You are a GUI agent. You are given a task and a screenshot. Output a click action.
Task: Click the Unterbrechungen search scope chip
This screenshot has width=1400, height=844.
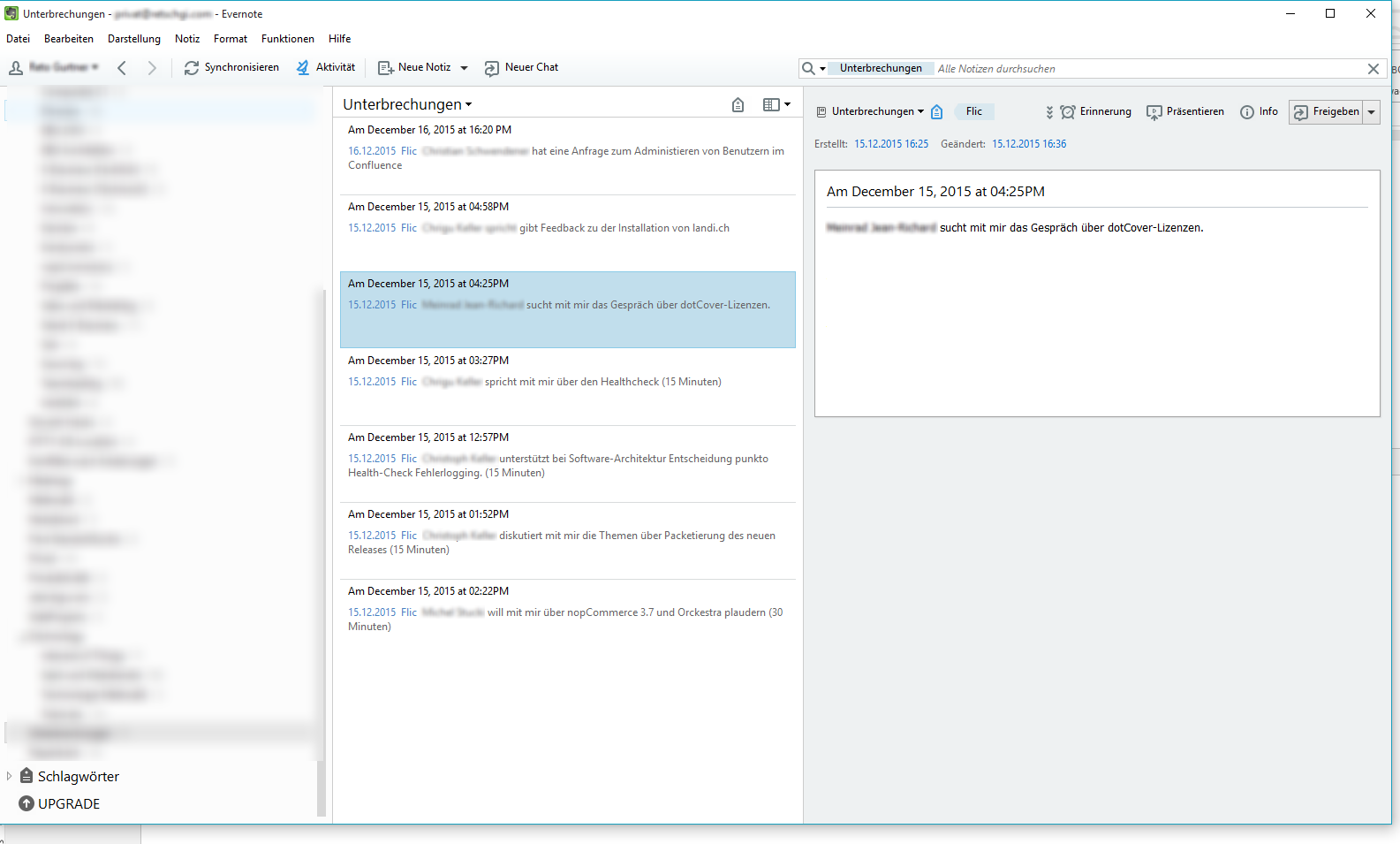[x=881, y=69]
